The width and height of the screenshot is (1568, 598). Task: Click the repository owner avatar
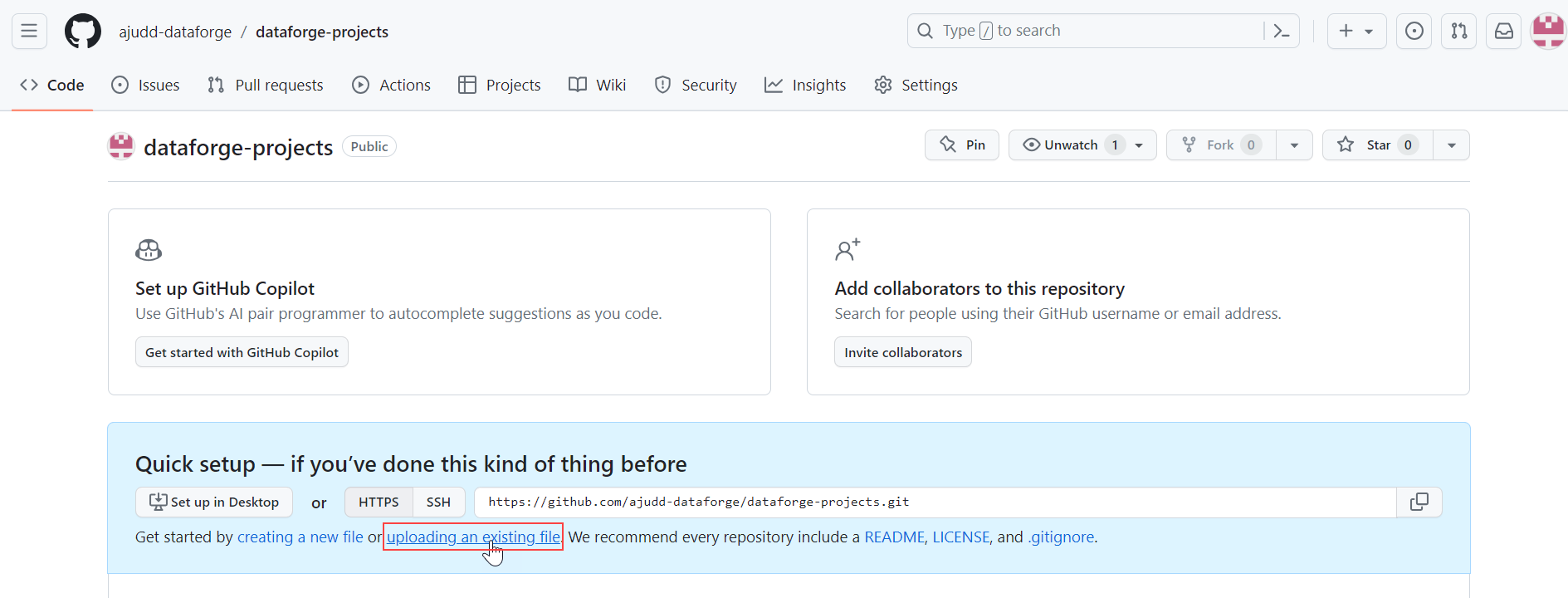coord(121,146)
